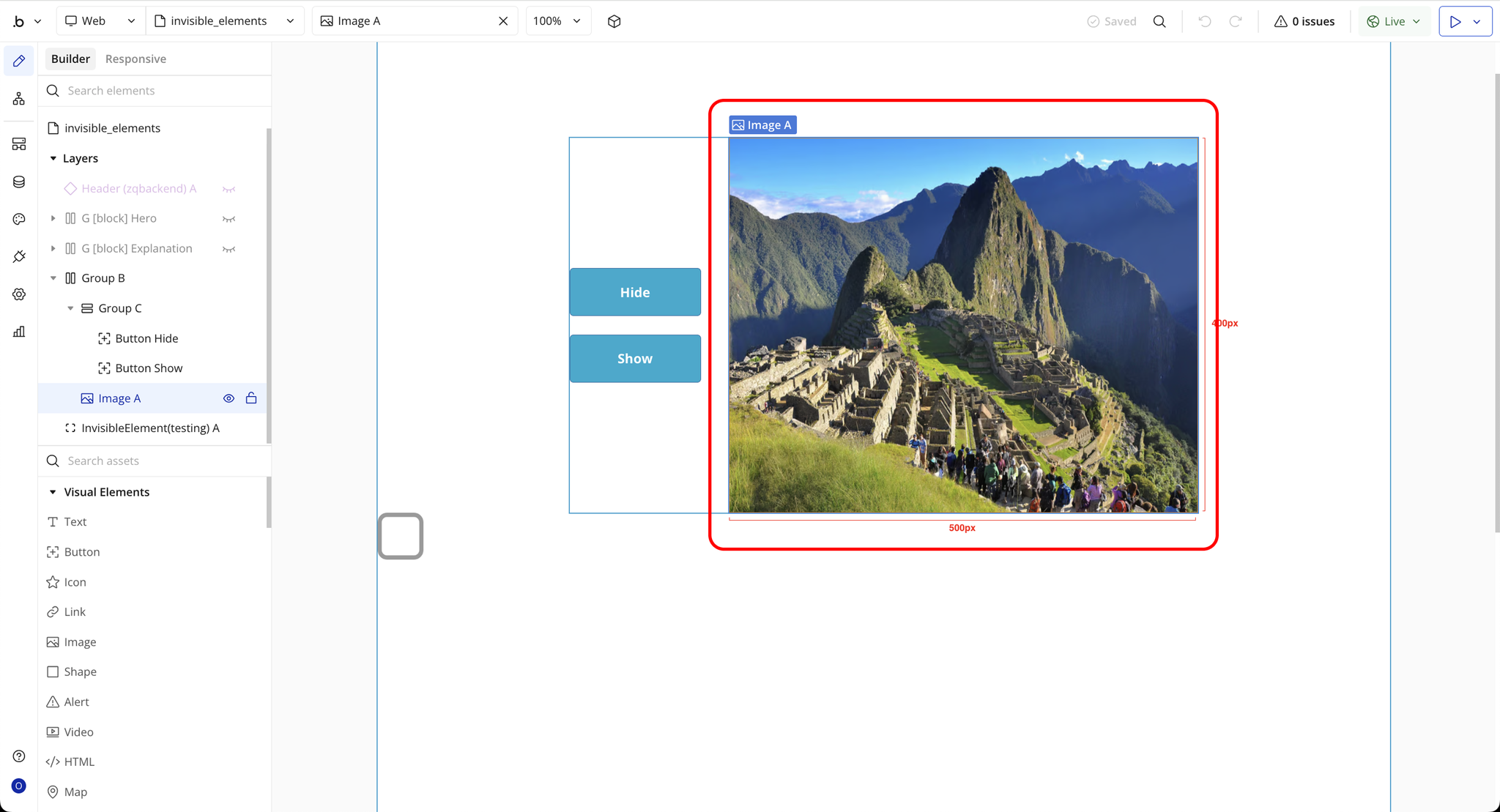Select the Map visual element
Viewport: 1500px width, 812px height.
[x=75, y=792]
